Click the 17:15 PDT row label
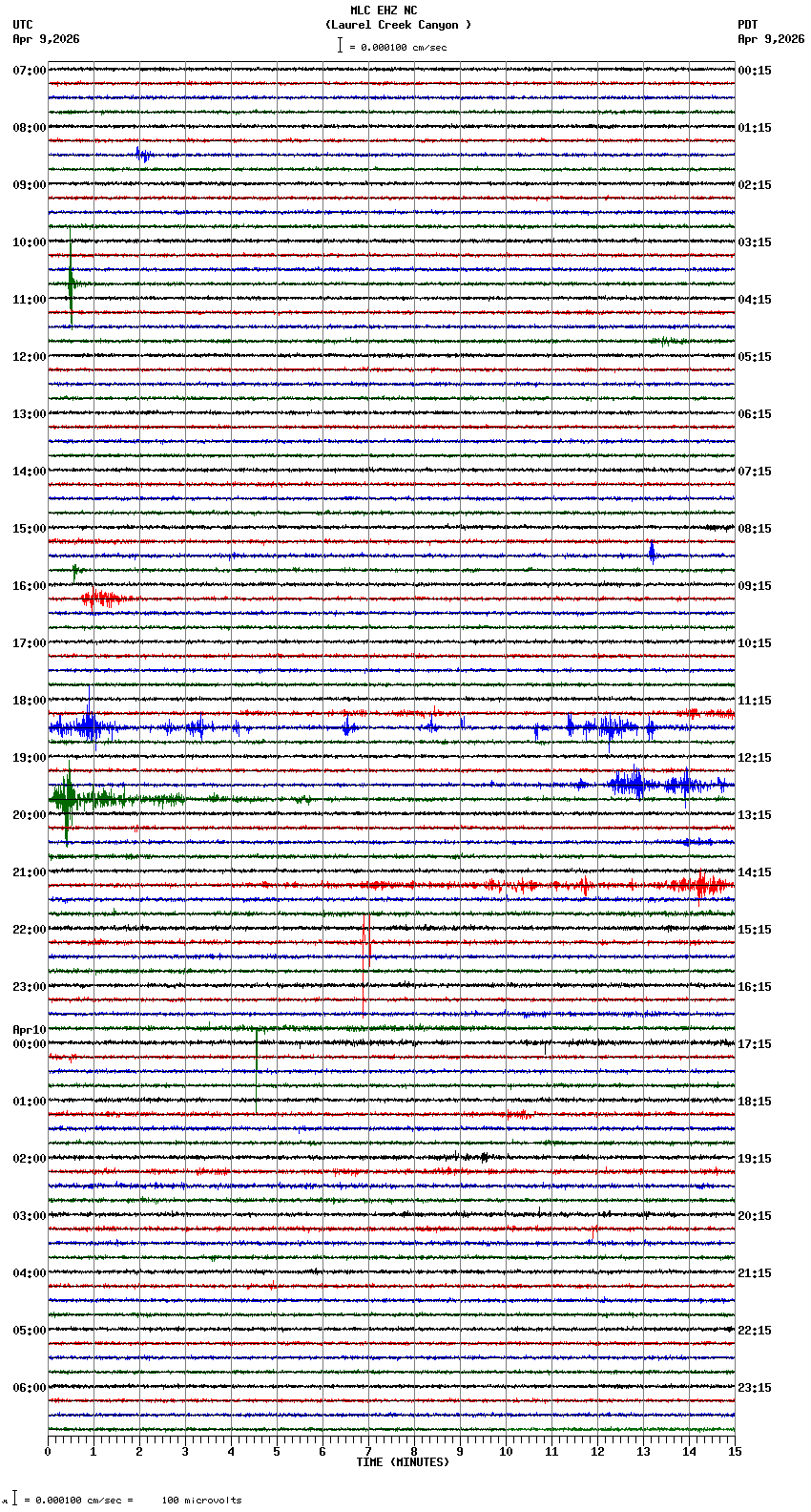 pos(755,1044)
